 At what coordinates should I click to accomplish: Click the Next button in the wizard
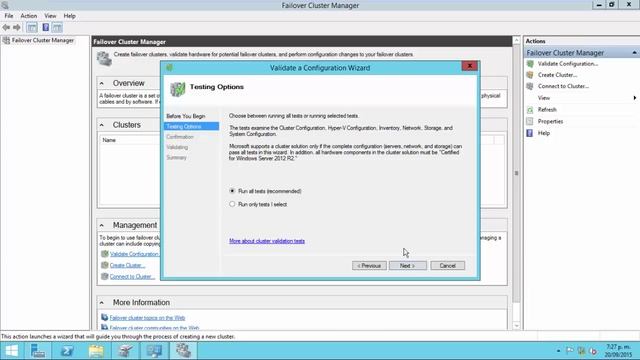pos(407,266)
